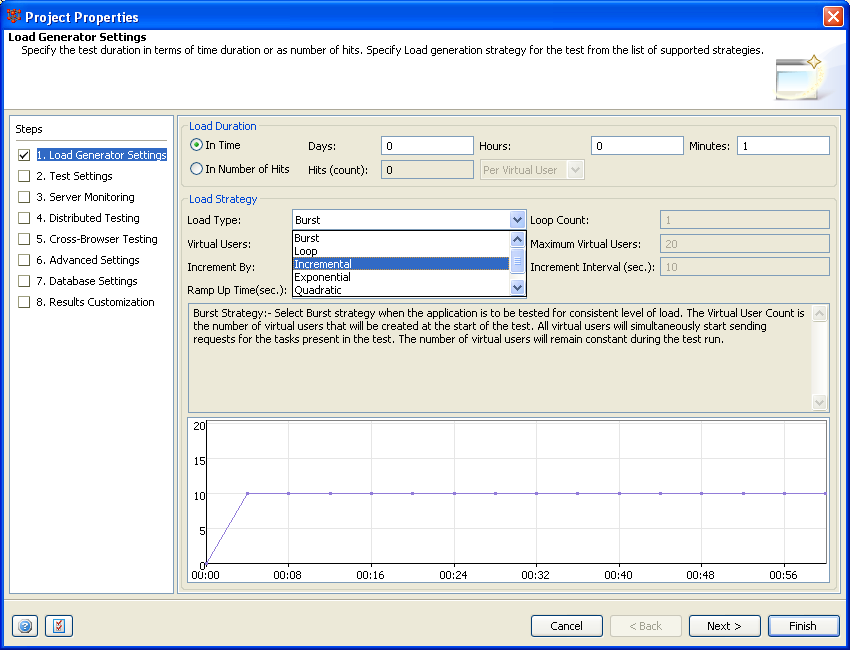Screen dimensions: 850x650
Task: Check the Results Customization step checkbox
Action: [x=24, y=302]
